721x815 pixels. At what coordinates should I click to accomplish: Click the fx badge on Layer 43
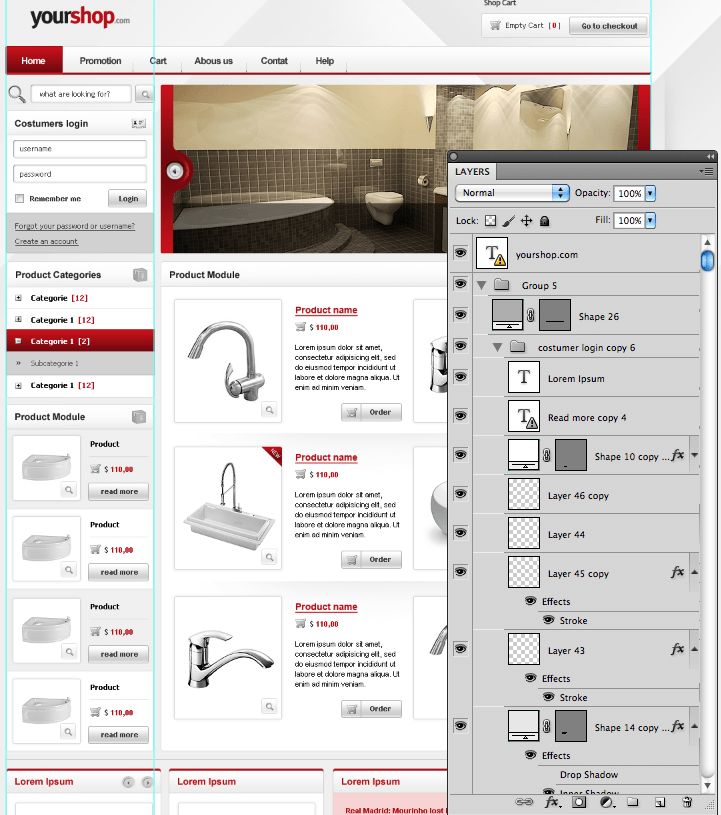coord(677,649)
